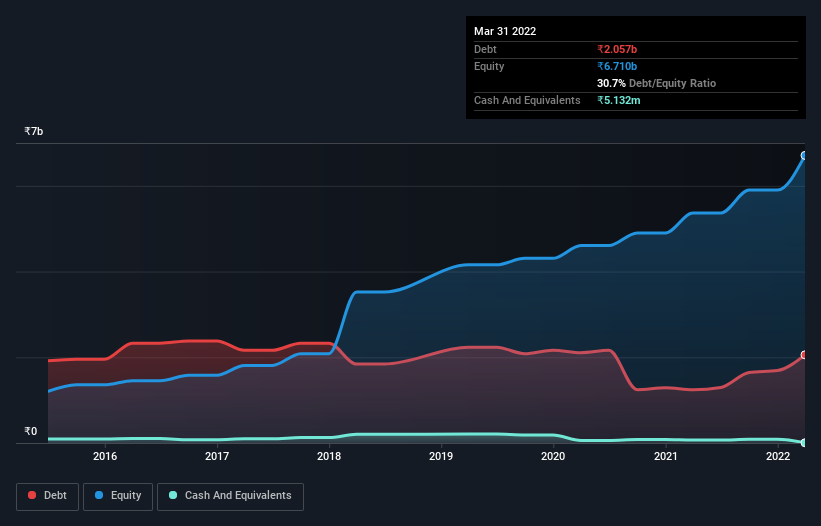Click the 2020 x-axis label

tap(553, 456)
